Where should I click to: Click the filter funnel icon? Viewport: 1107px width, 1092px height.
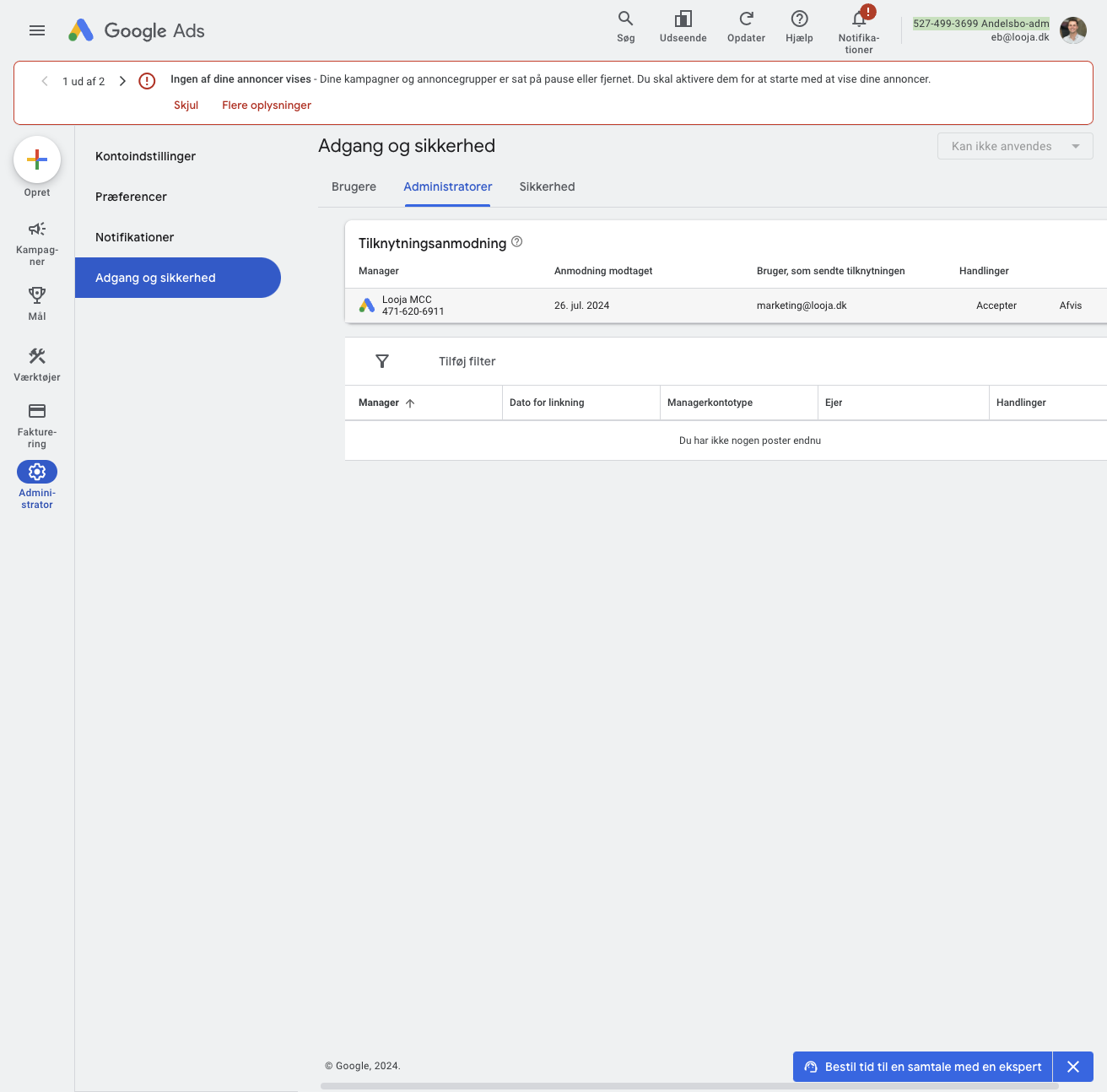(x=382, y=361)
